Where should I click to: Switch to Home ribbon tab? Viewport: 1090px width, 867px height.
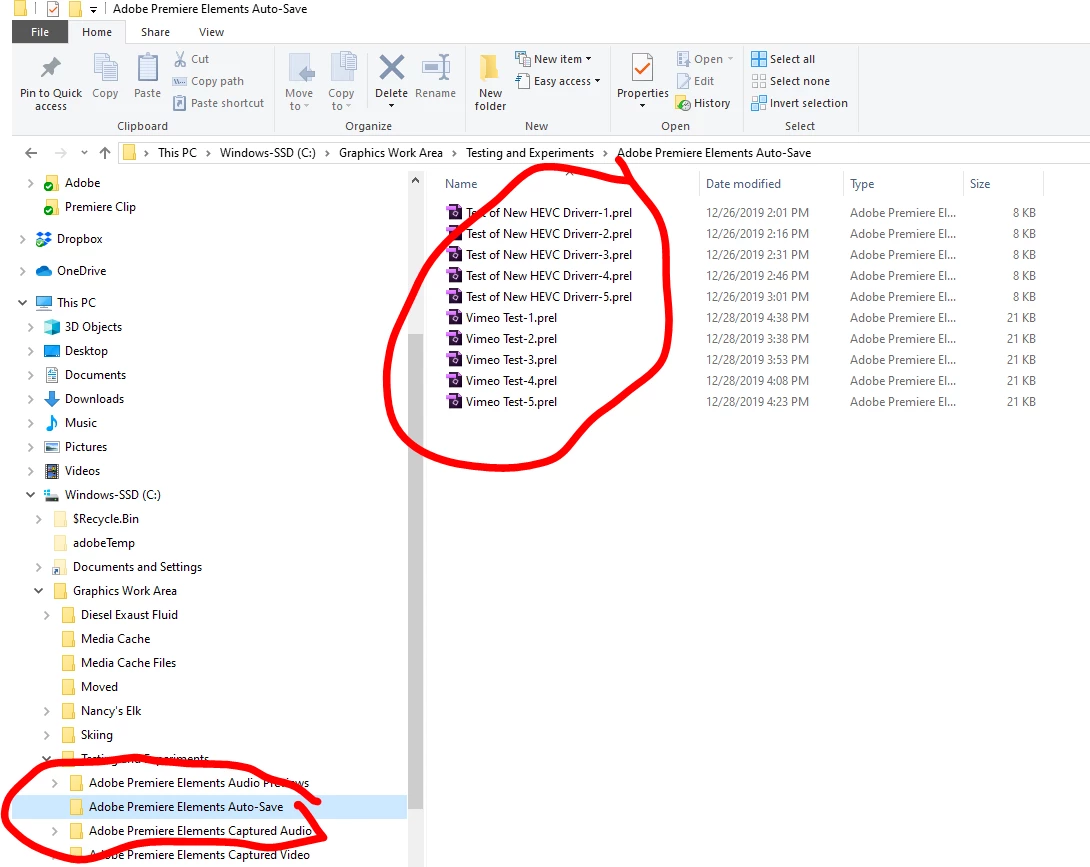[x=97, y=32]
